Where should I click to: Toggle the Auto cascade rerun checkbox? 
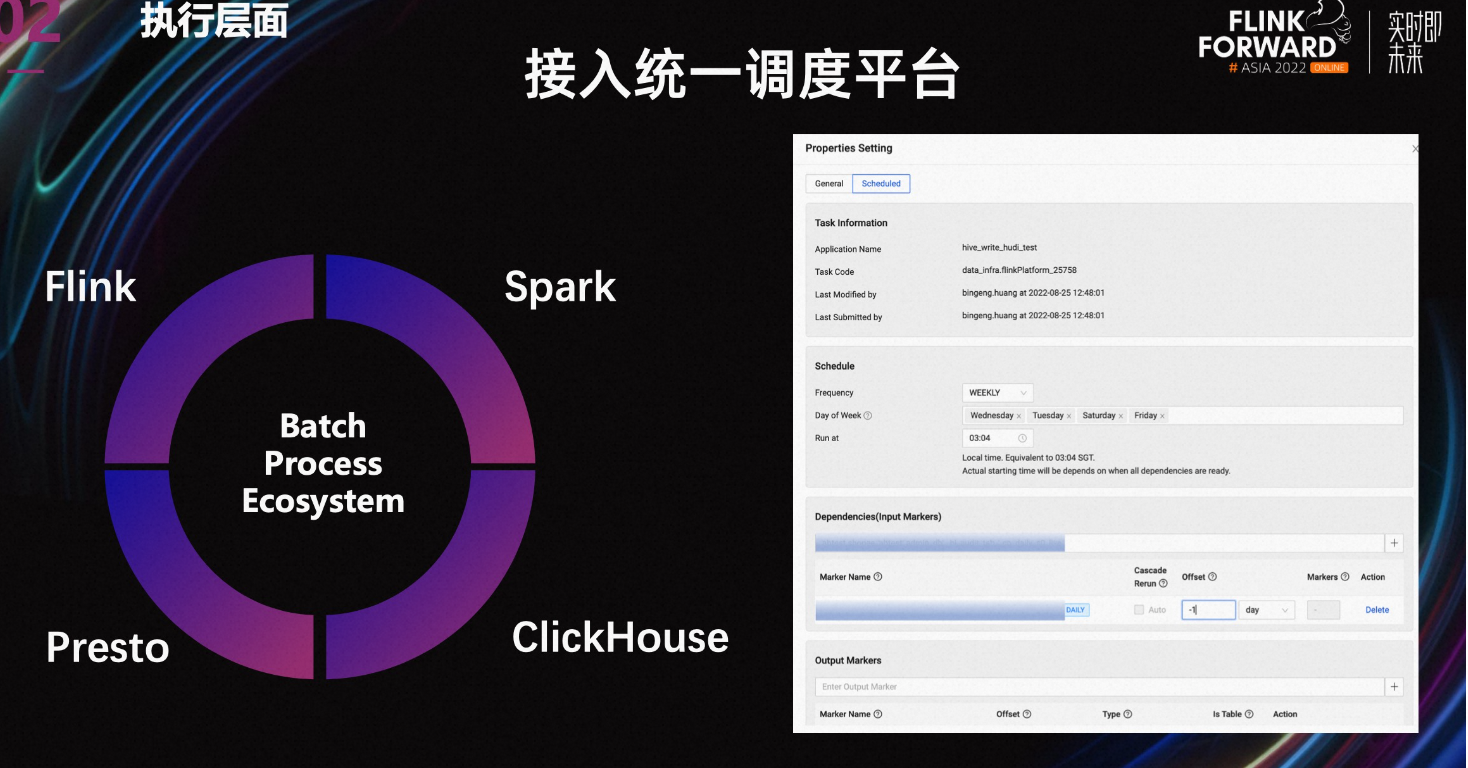pyautogui.click(x=1140, y=610)
